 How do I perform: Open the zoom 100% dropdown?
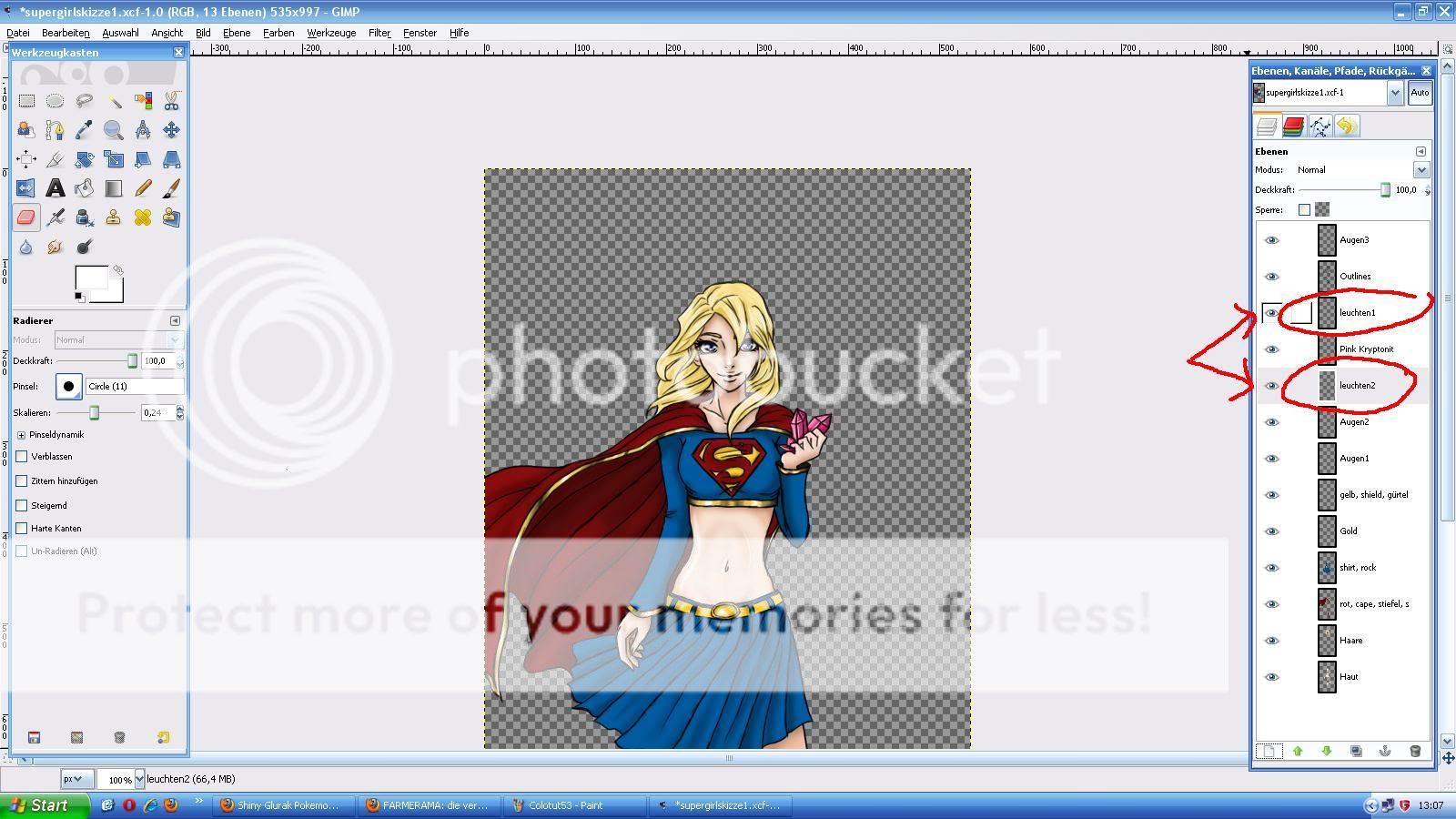pyautogui.click(x=139, y=779)
